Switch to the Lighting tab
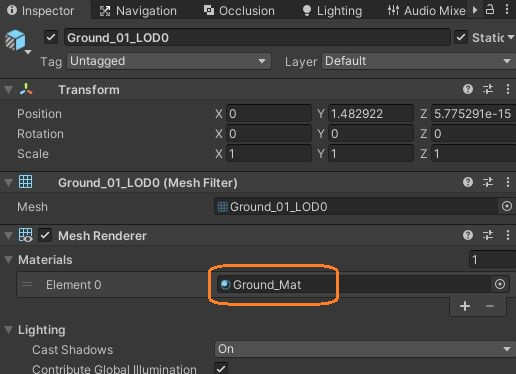Viewport: 516px width, 374px height. [332, 11]
